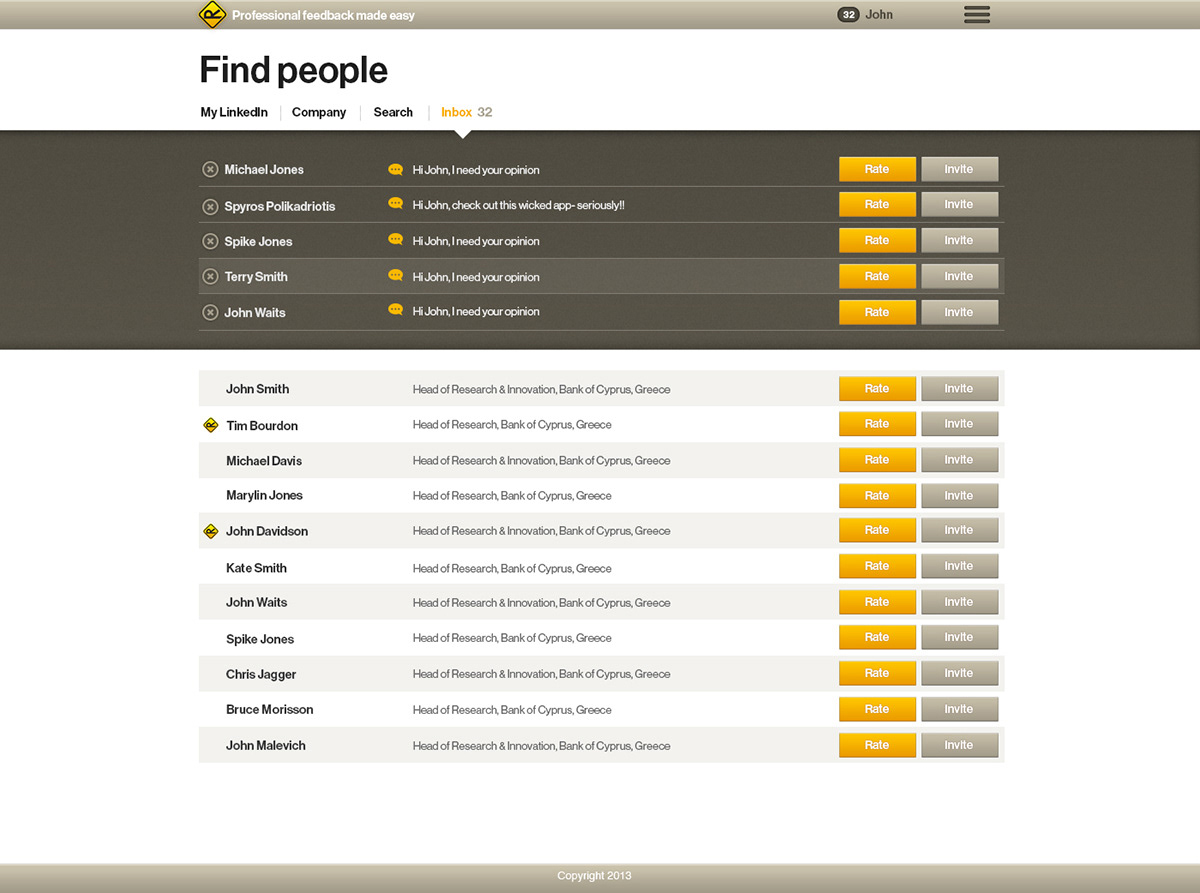Click the name Spyros Polikadriotis
The width and height of the screenshot is (1200, 893).
point(280,207)
